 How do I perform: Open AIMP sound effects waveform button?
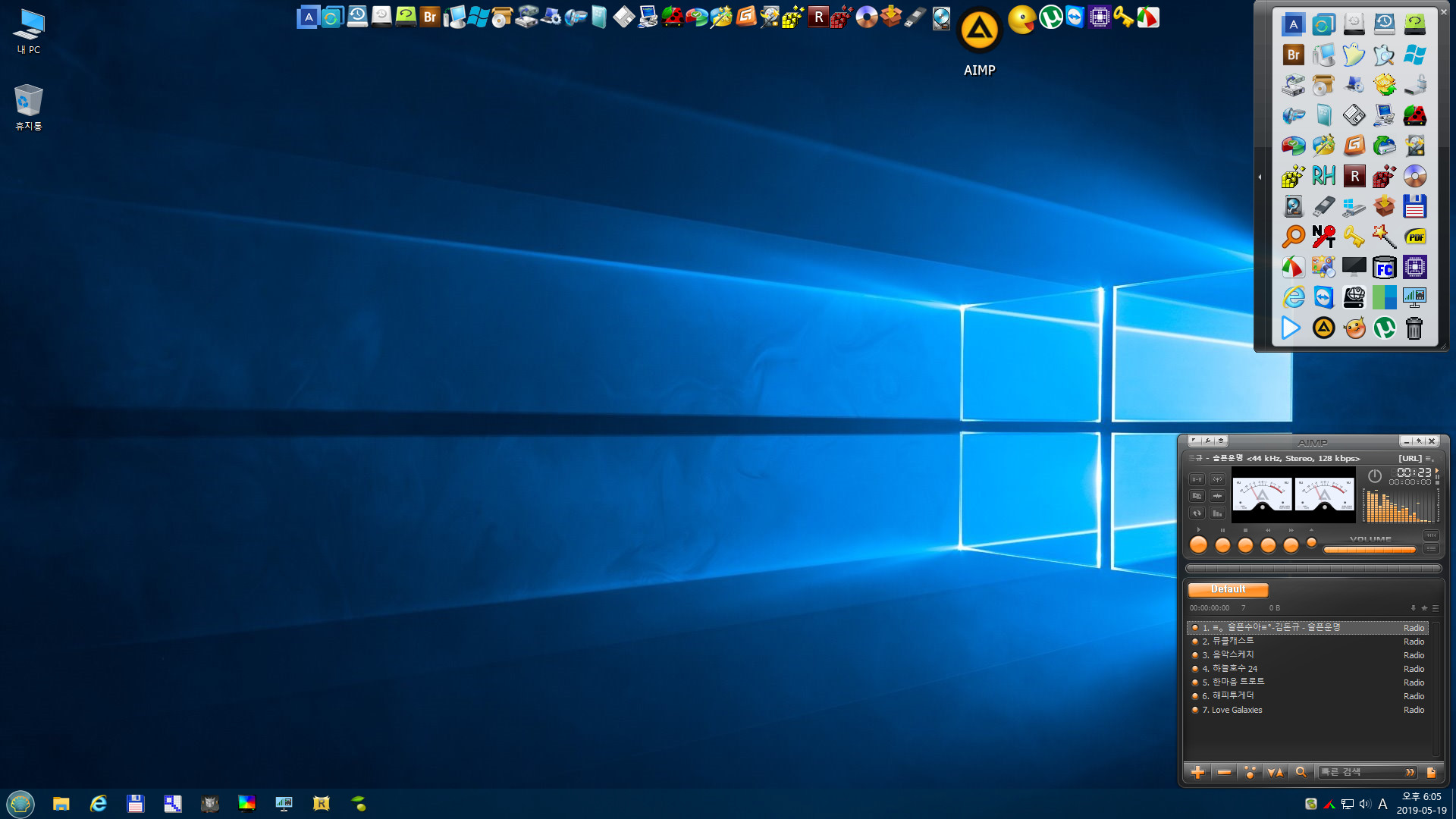[x=1217, y=496]
